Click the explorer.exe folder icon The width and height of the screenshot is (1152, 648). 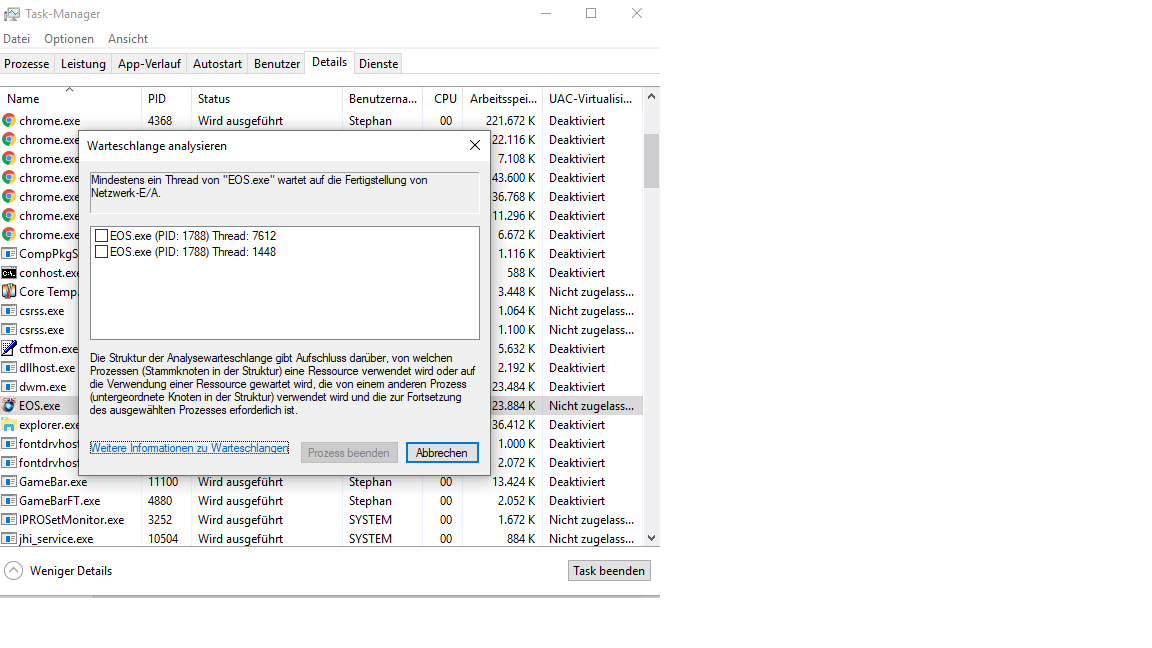coord(9,425)
